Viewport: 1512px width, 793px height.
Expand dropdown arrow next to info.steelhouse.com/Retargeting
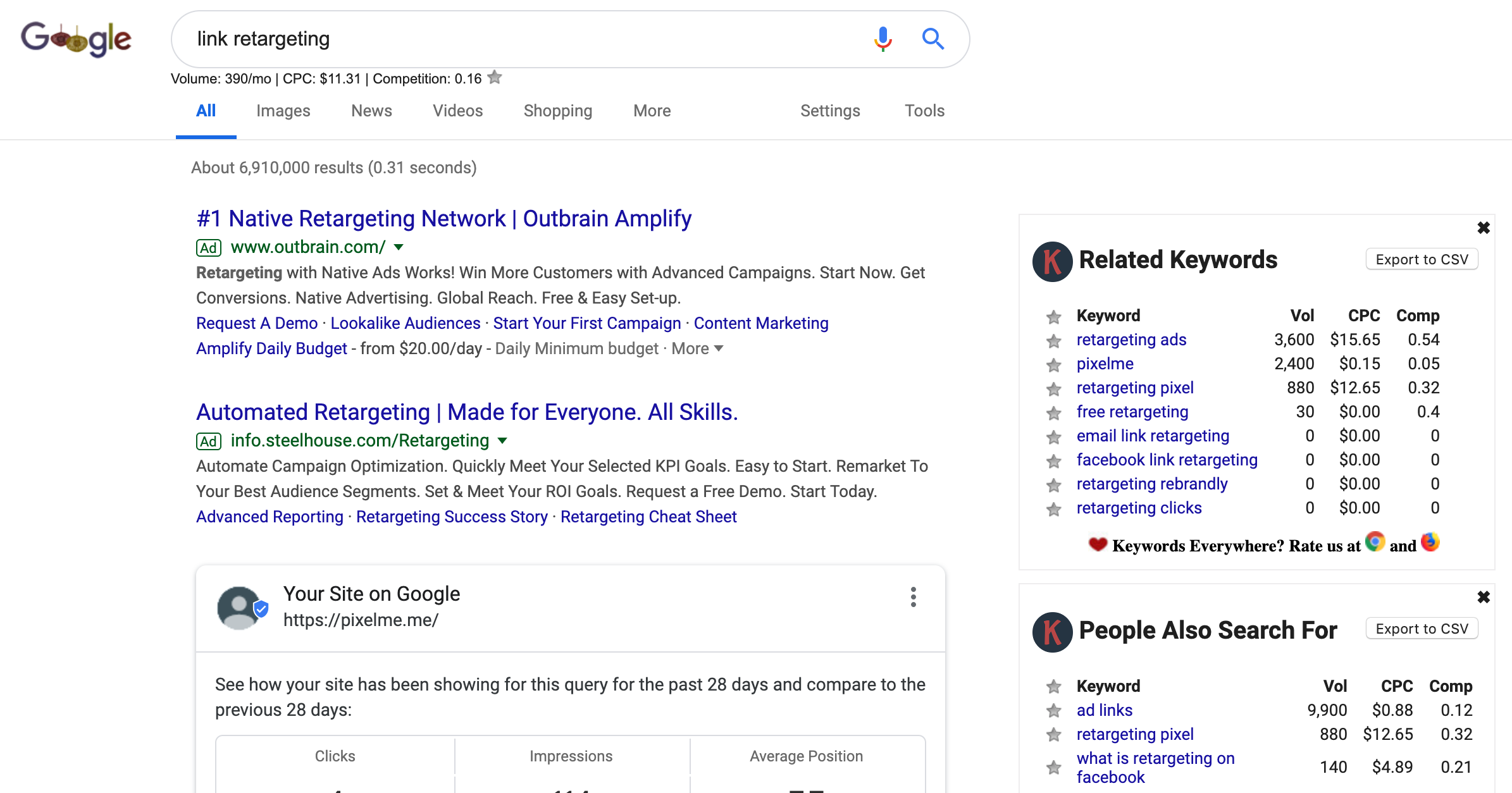pyautogui.click(x=502, y=441)
